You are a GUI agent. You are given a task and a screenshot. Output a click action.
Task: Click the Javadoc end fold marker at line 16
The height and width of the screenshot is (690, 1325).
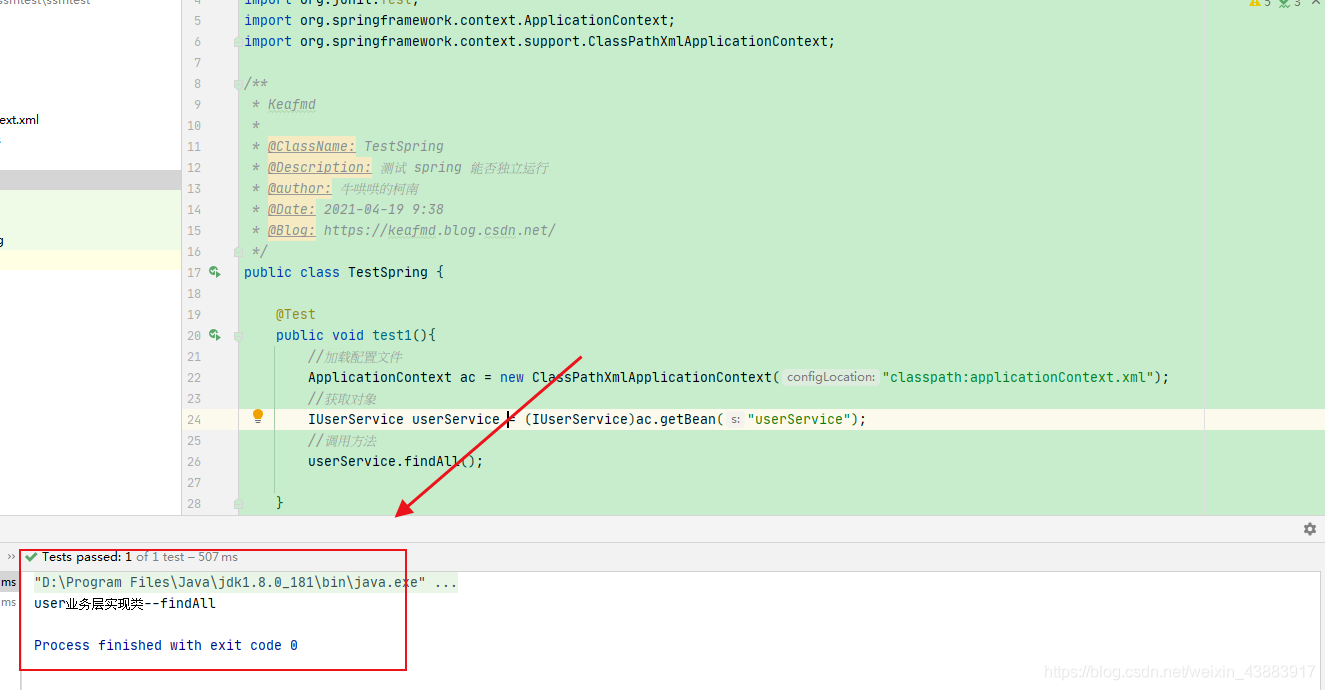[237, 252]
